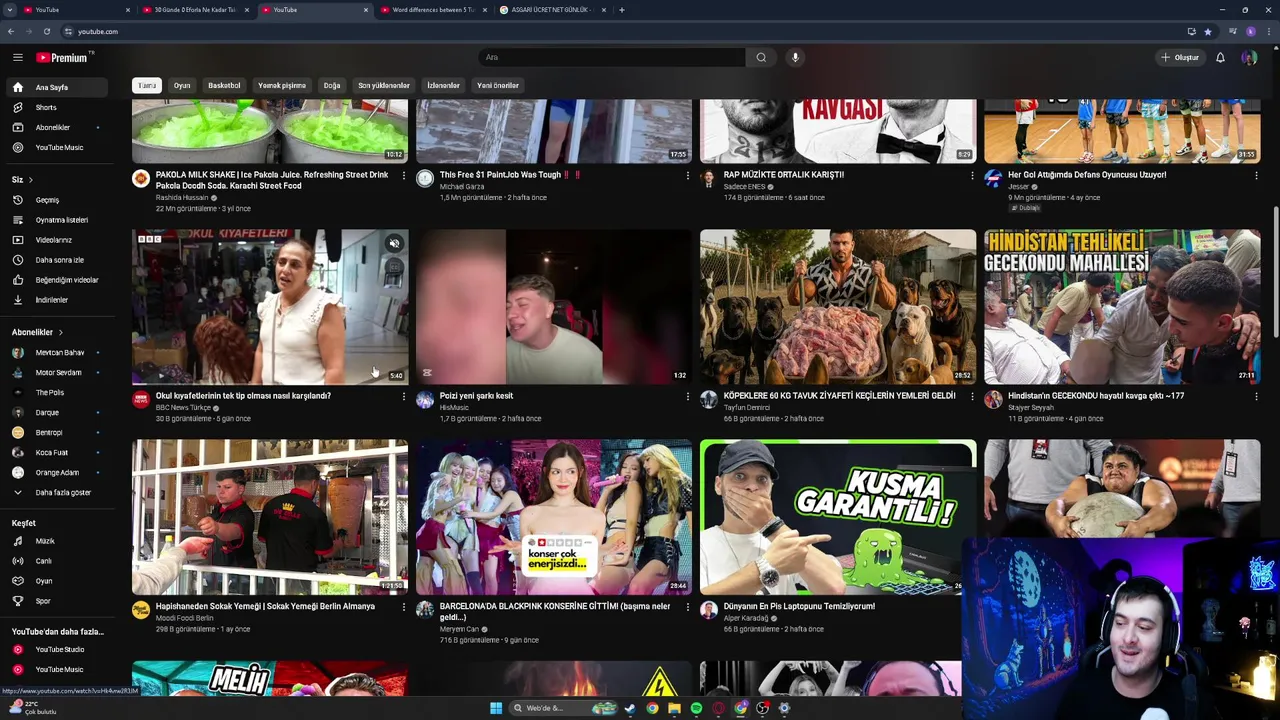Select the Son yüklenenler filter chip
1280x720 pixels.
point(384,85)
